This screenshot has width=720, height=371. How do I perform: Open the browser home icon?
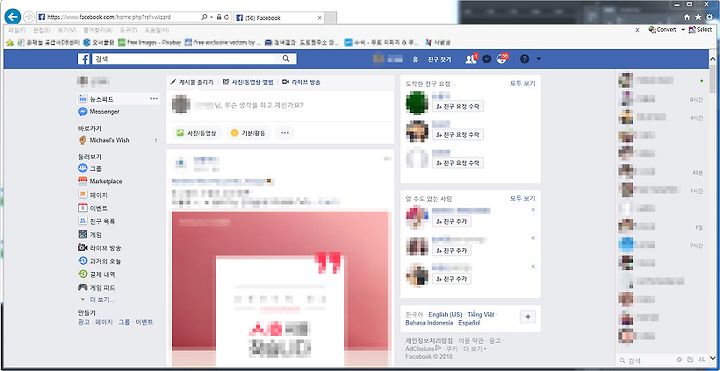click(687, 17)
